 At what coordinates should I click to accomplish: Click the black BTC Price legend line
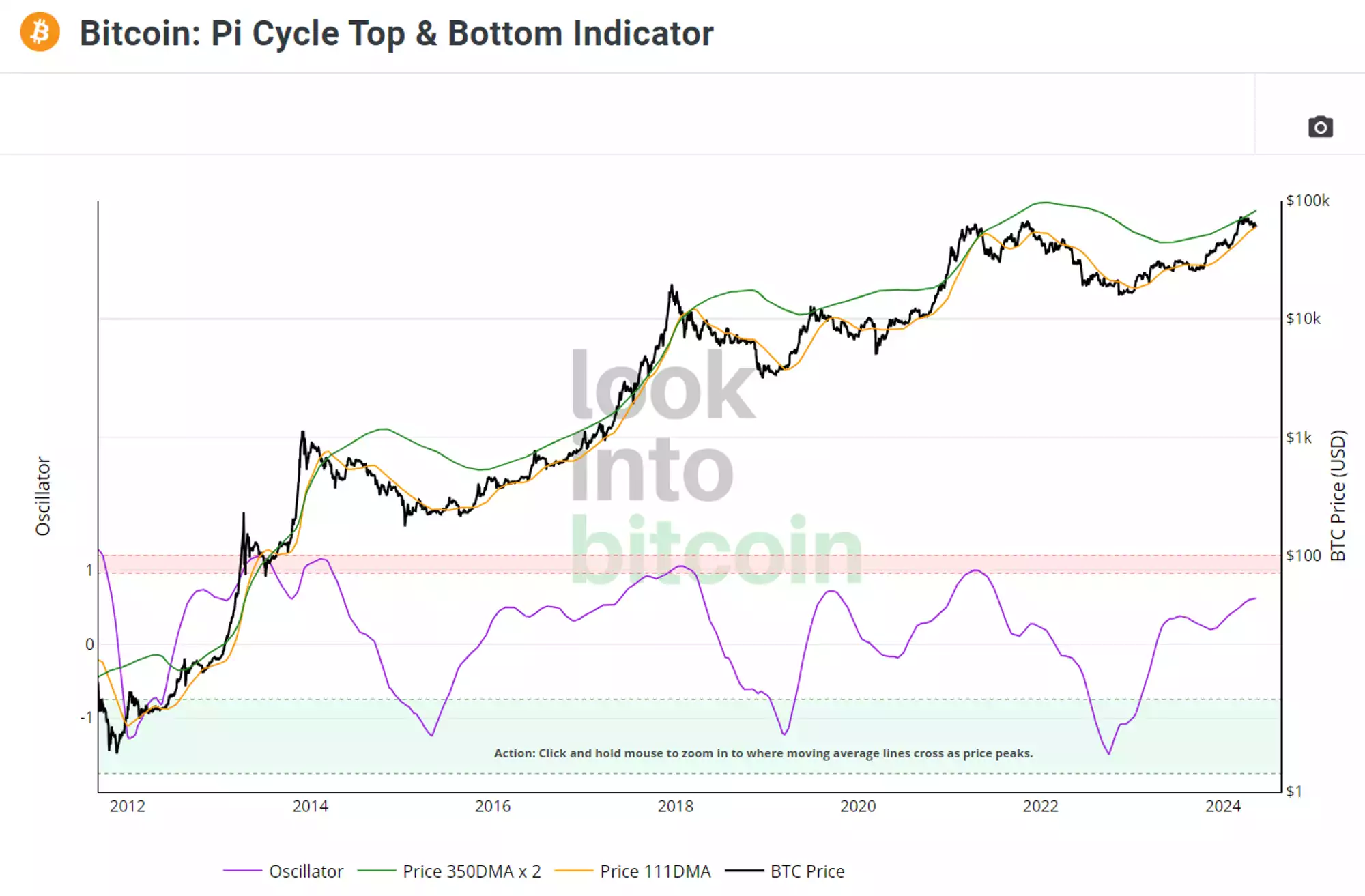(744, 871)
